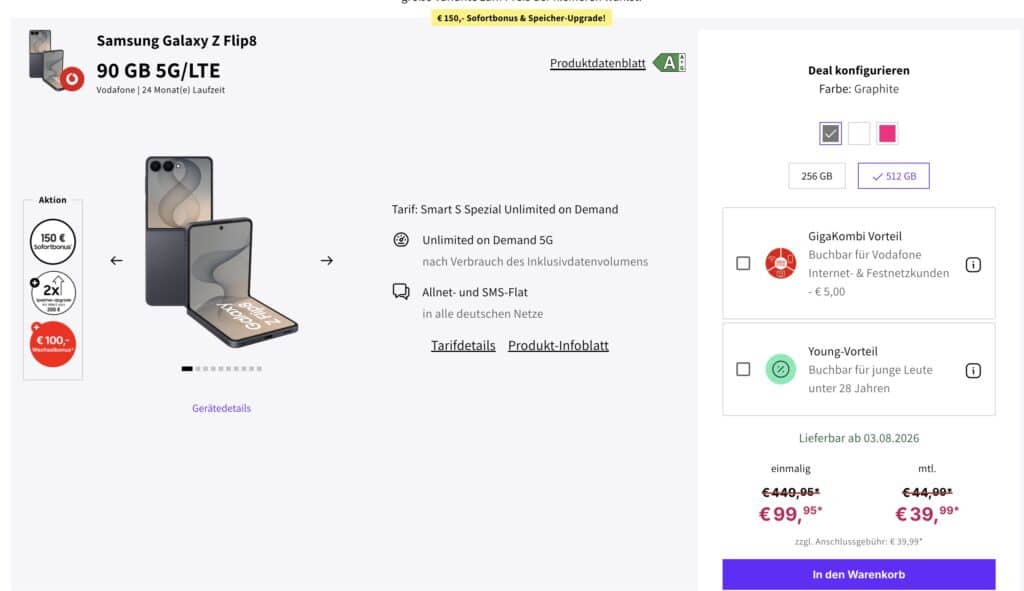Screen dimensions: 1024x591
Task: Select the Graphite color swatch
Action: [x=830, y=133]
